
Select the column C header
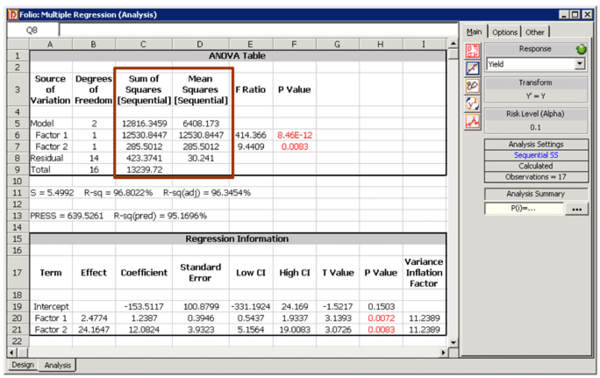tap(143, 44)
